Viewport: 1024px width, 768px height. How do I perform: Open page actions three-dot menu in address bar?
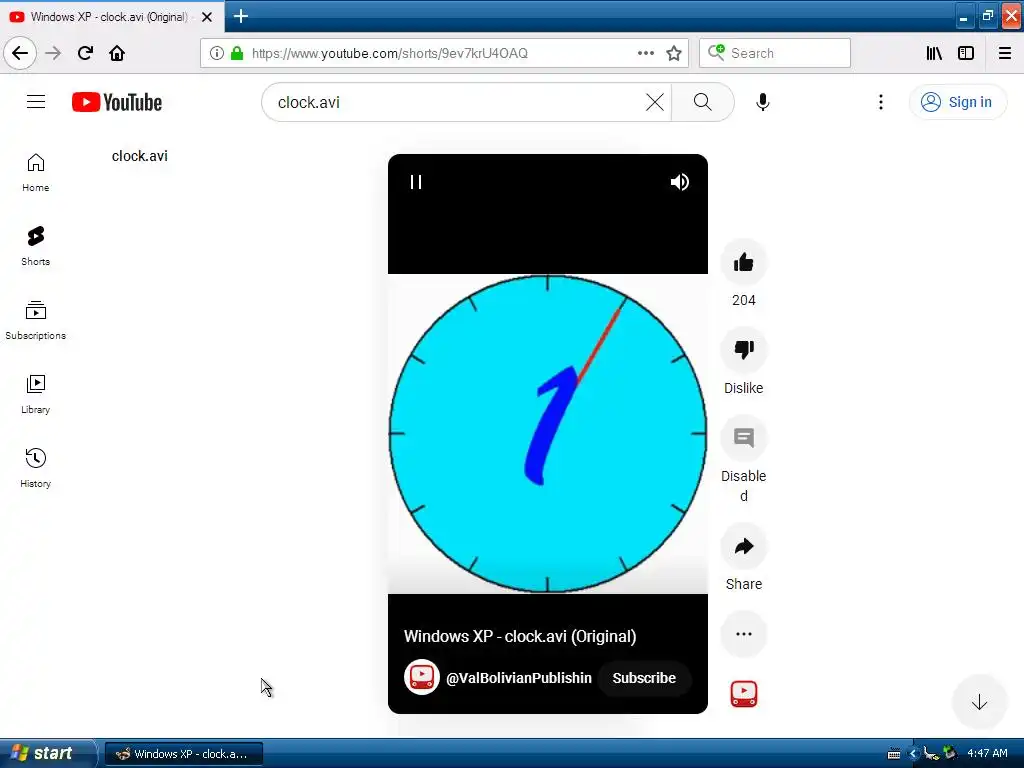point(645,53)
